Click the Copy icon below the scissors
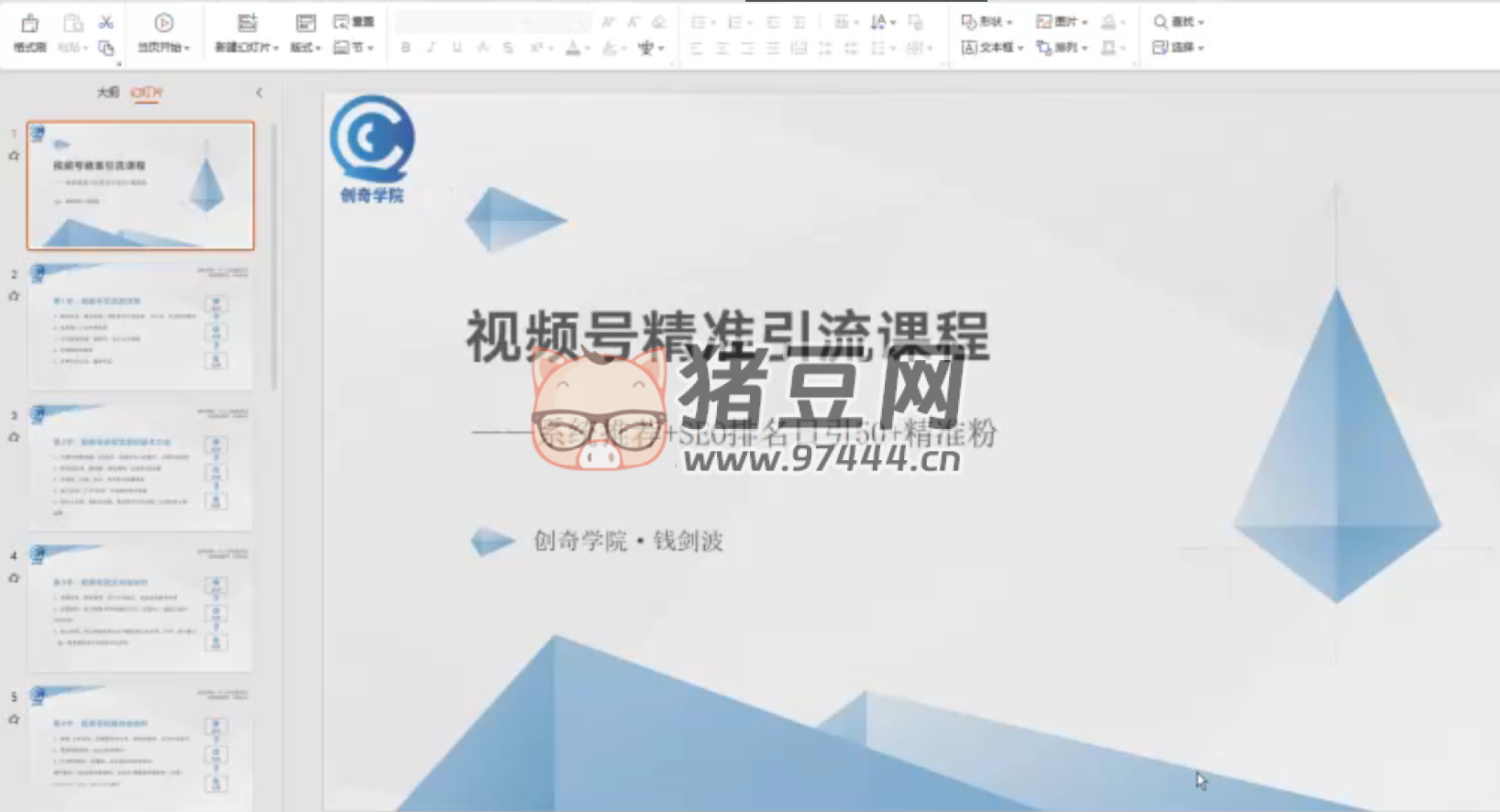This screenshot has width=1500, height=812. point(106,48)
